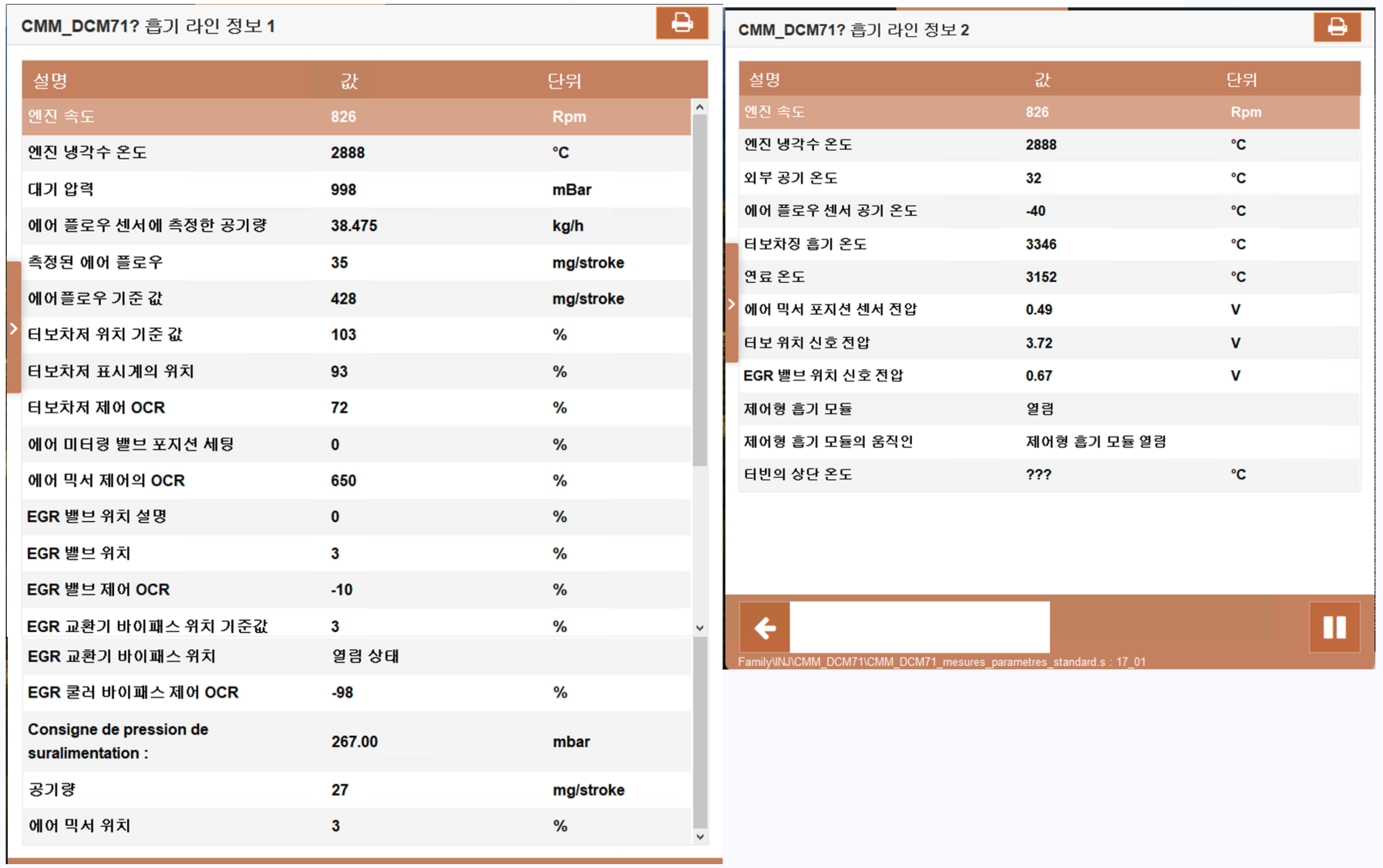Select EGR 교환기 바이패스 위치 기준값 row
Screen dimensions: 1383x868
[x=356, y=624]
